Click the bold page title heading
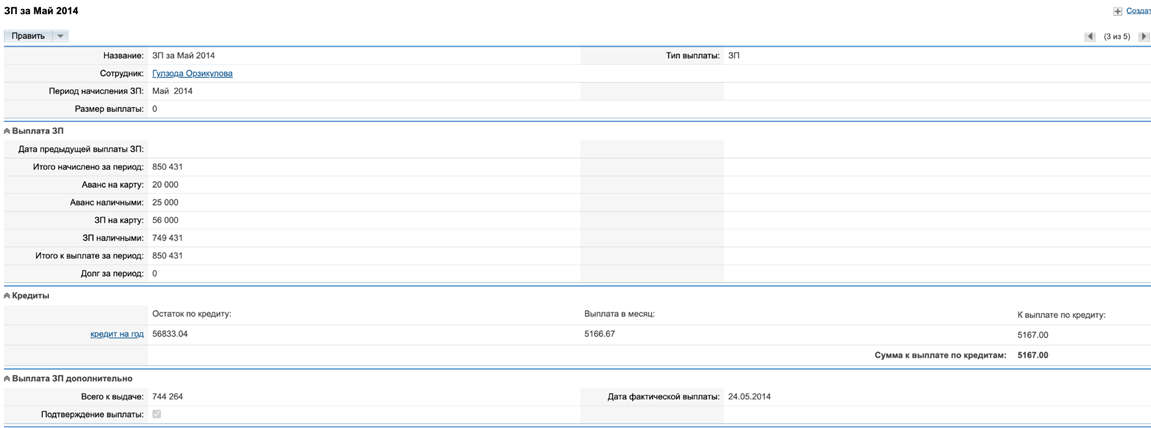Image resolution: width=1151 pixels, height=428 pixels. (x=41, y=11)
